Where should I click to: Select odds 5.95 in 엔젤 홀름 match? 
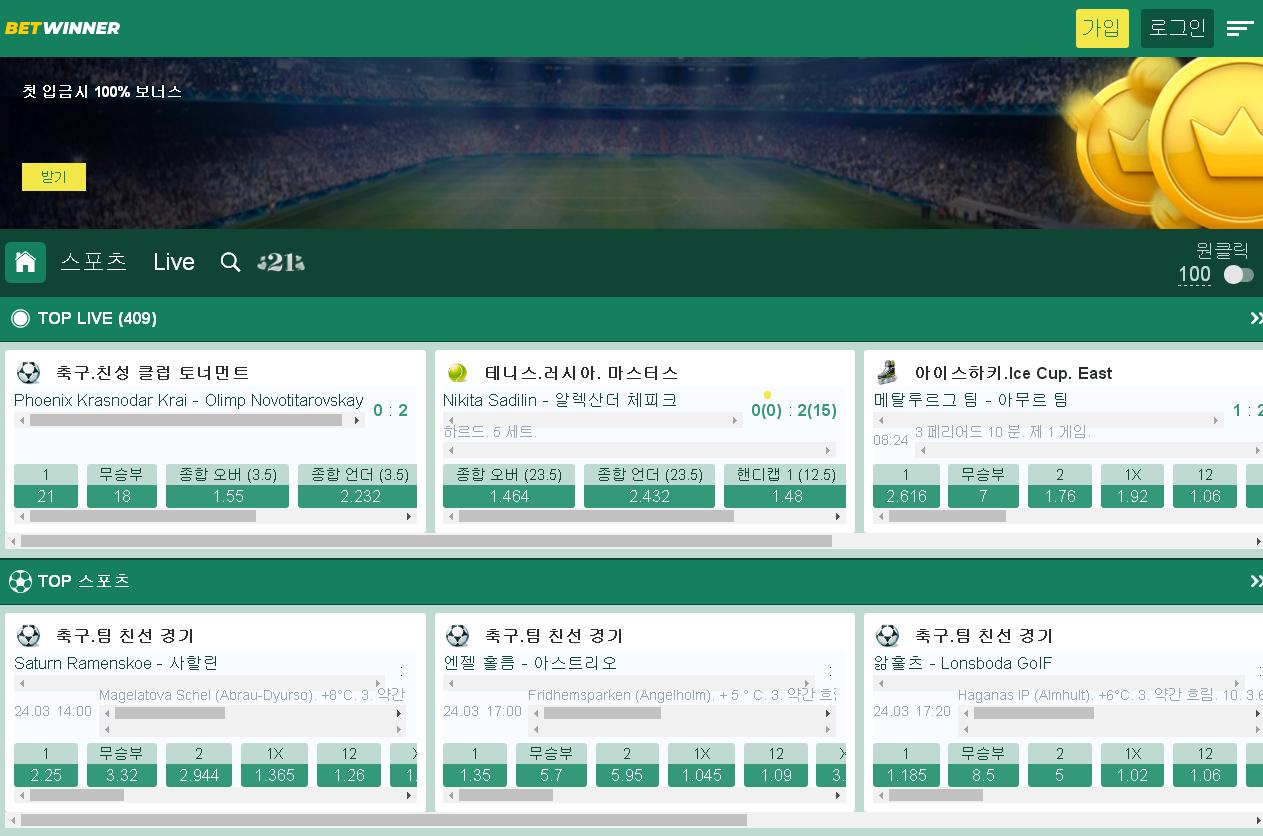click(627, 765)
